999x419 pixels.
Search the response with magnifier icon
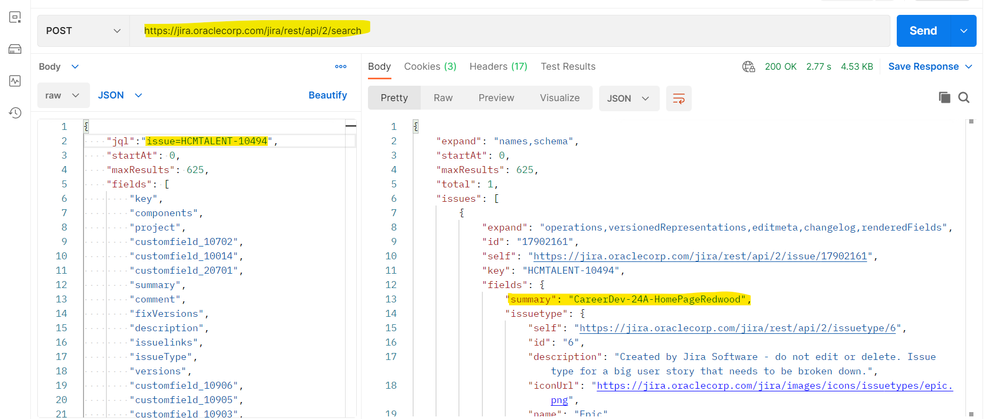pos(963,97)
